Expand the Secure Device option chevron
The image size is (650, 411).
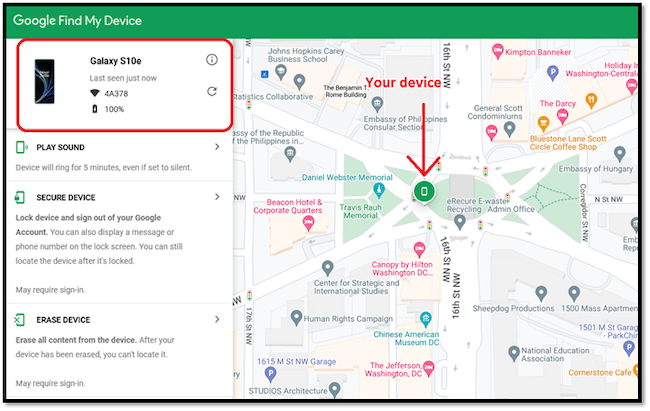pos(217,197)
